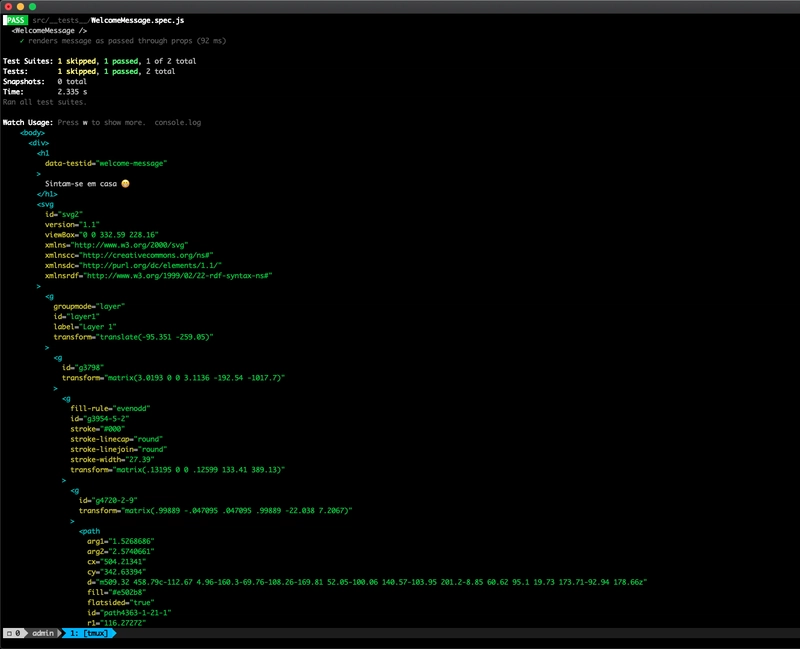
Task: Click the id="g3954-5-2" attribute
Action: (100, 418)
